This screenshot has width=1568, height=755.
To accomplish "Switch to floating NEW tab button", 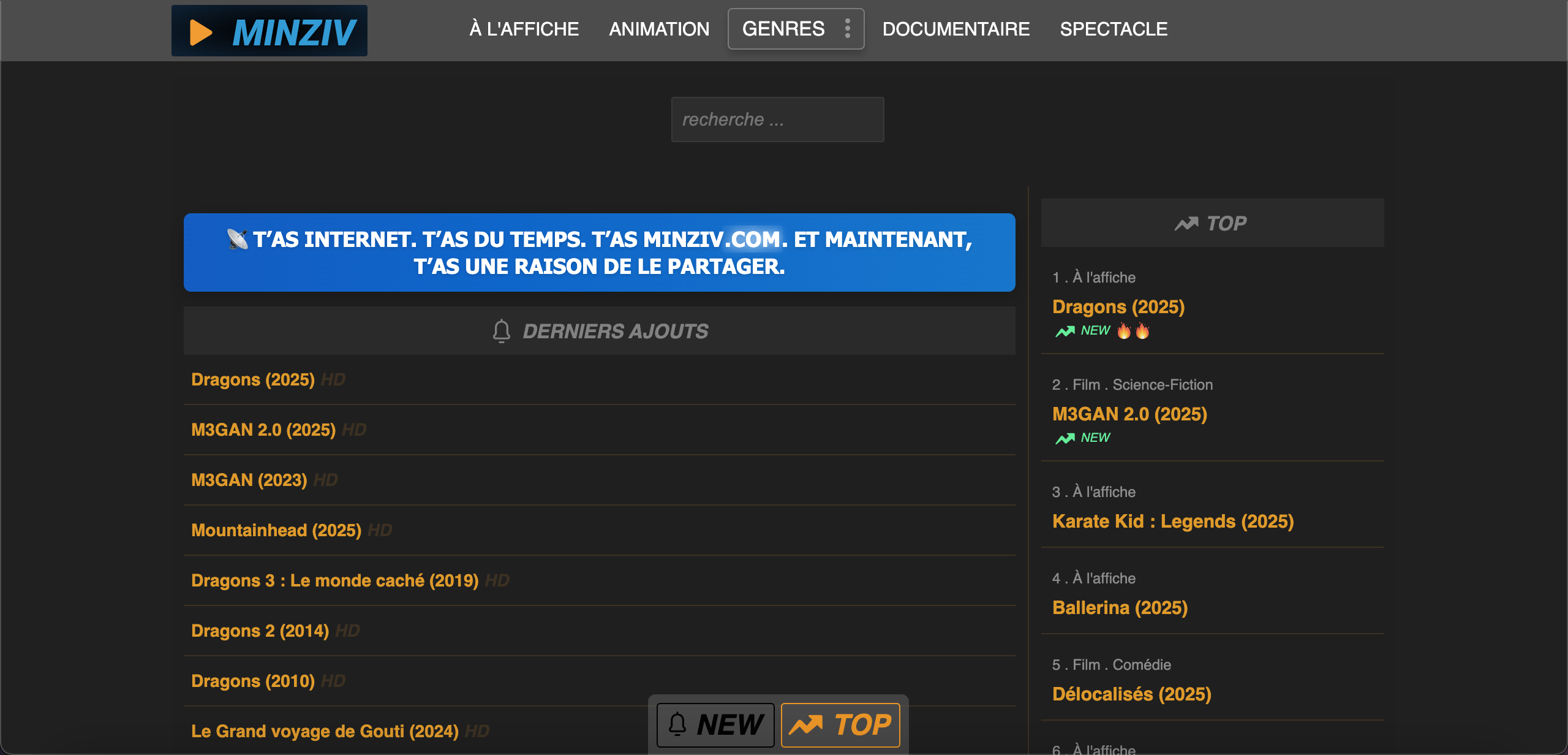I will click(715, 725).
